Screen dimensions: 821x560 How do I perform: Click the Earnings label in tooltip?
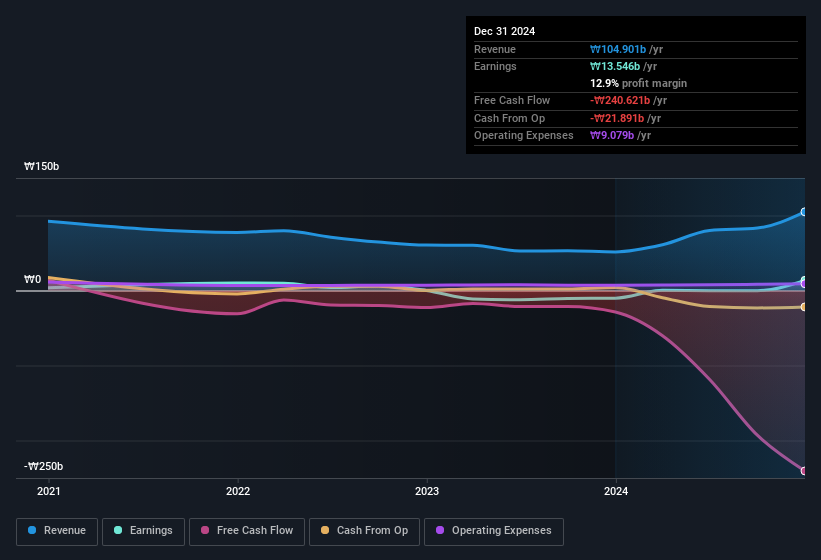click(x=495, y=66)
